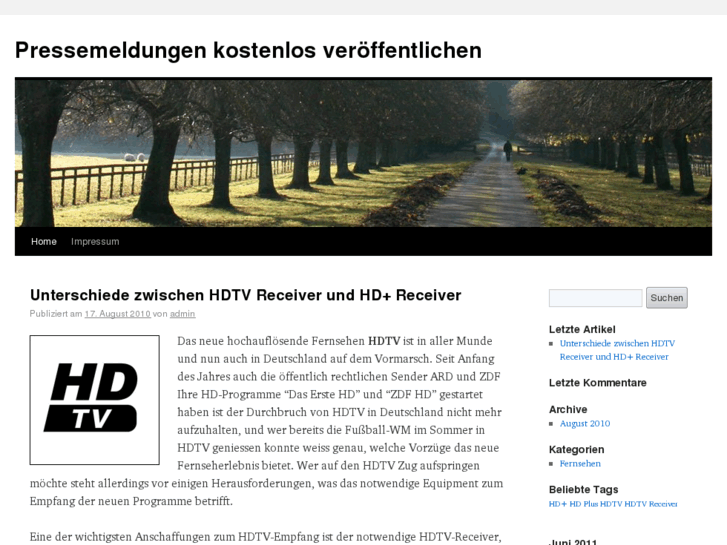
Task: Select the HDTV Receiver tag
Action: (x=651, y=504)
